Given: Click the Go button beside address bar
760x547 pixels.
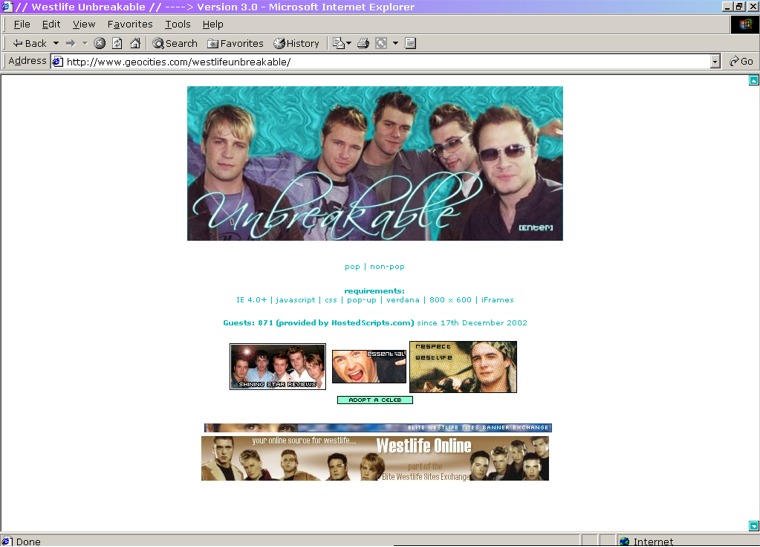Looking at the screenshot, I should (x=741, y=61).
